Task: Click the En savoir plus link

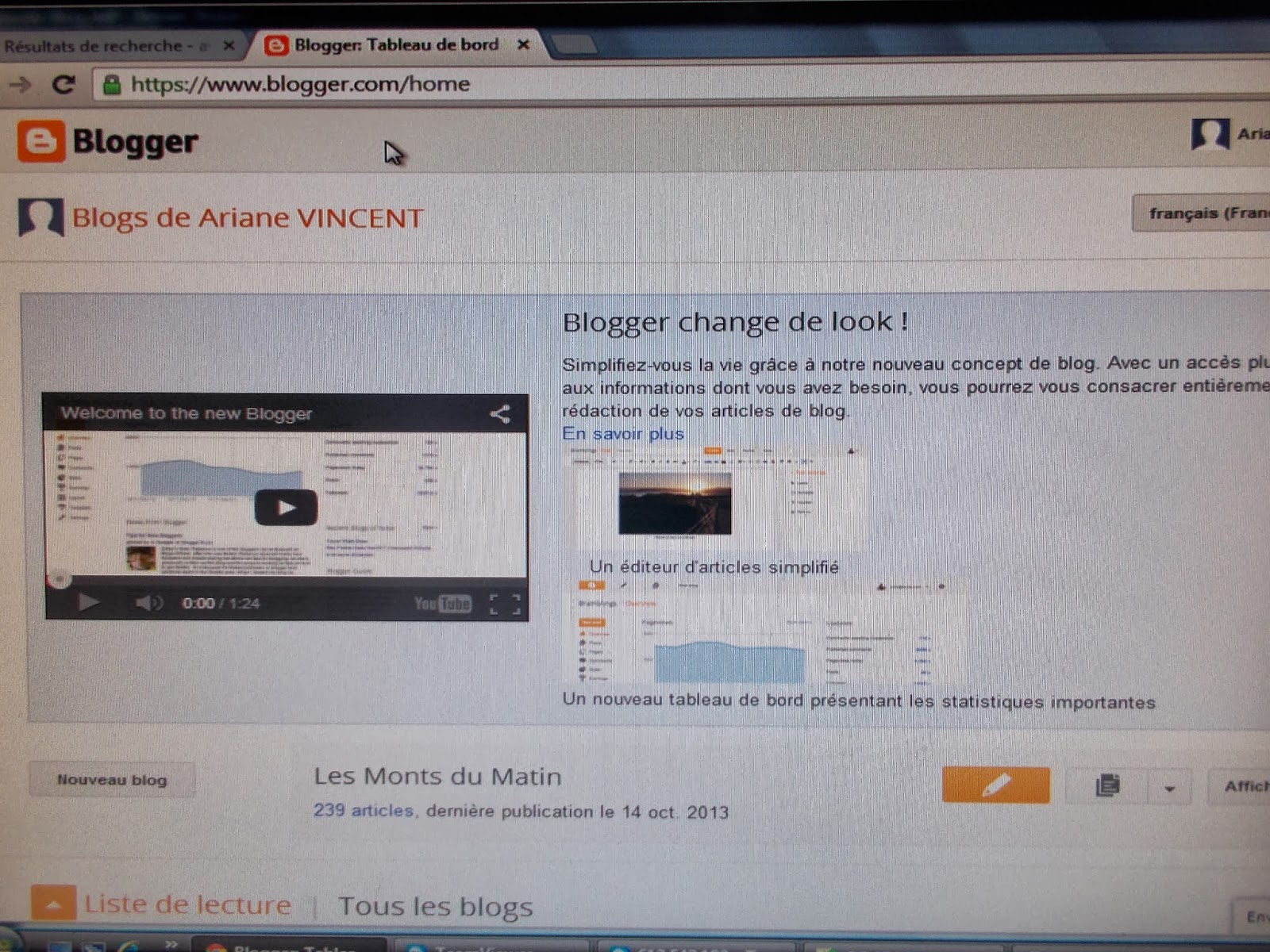Action: coord(622,434)
